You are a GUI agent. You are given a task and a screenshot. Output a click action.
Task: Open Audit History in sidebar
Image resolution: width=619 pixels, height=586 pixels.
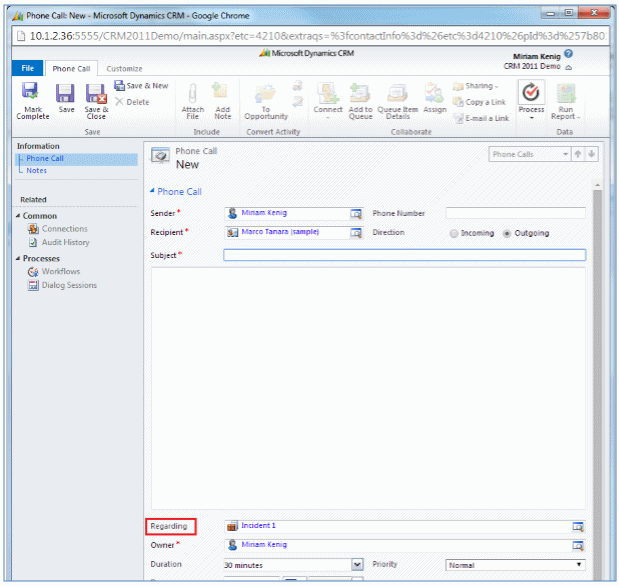click(59, 242)
